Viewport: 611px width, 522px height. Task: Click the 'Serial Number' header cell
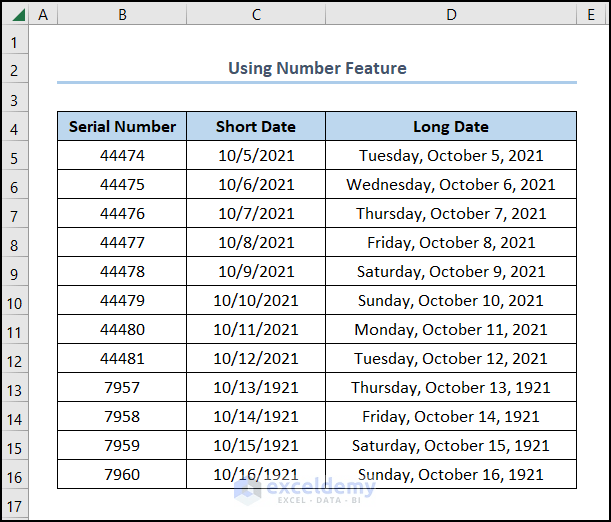(122, 126)
